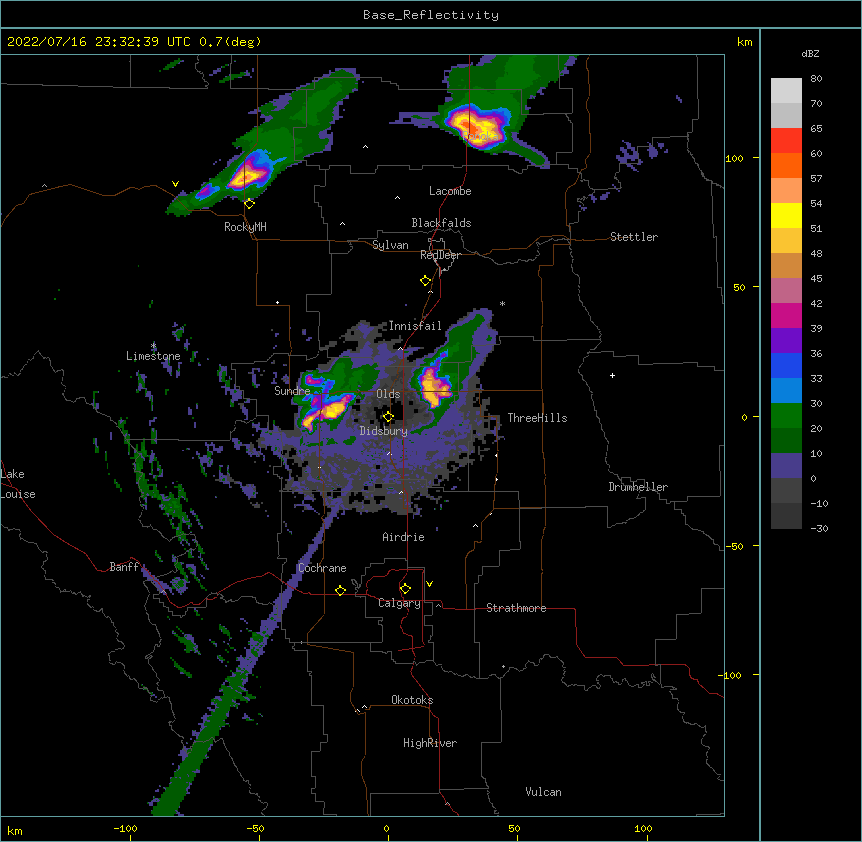This screenshot has width=862, height=842.
Task: Click the Strathmore map label
Action: click(516, 608)
